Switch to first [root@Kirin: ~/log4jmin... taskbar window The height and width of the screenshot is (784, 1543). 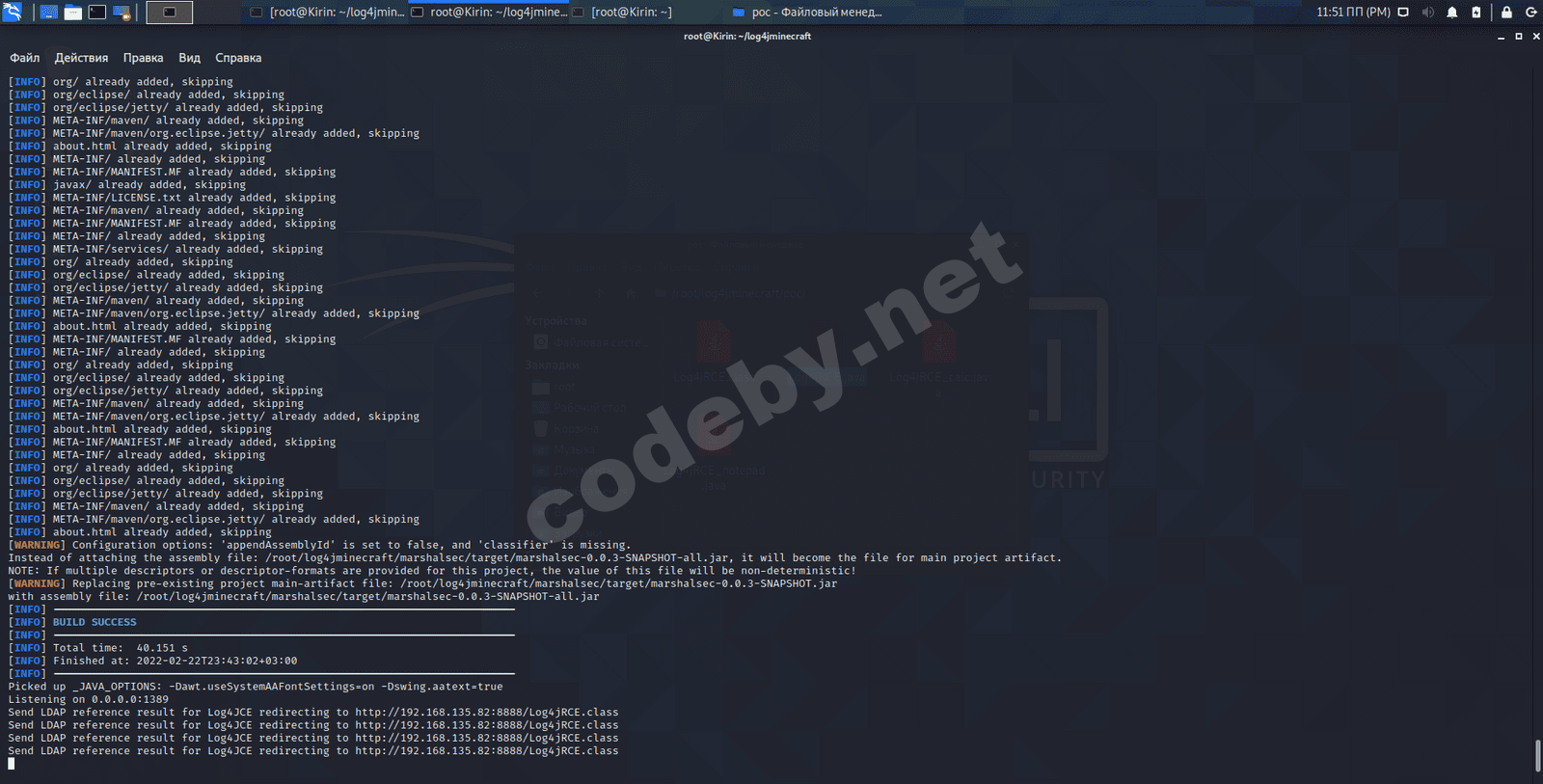pos(327,13)
